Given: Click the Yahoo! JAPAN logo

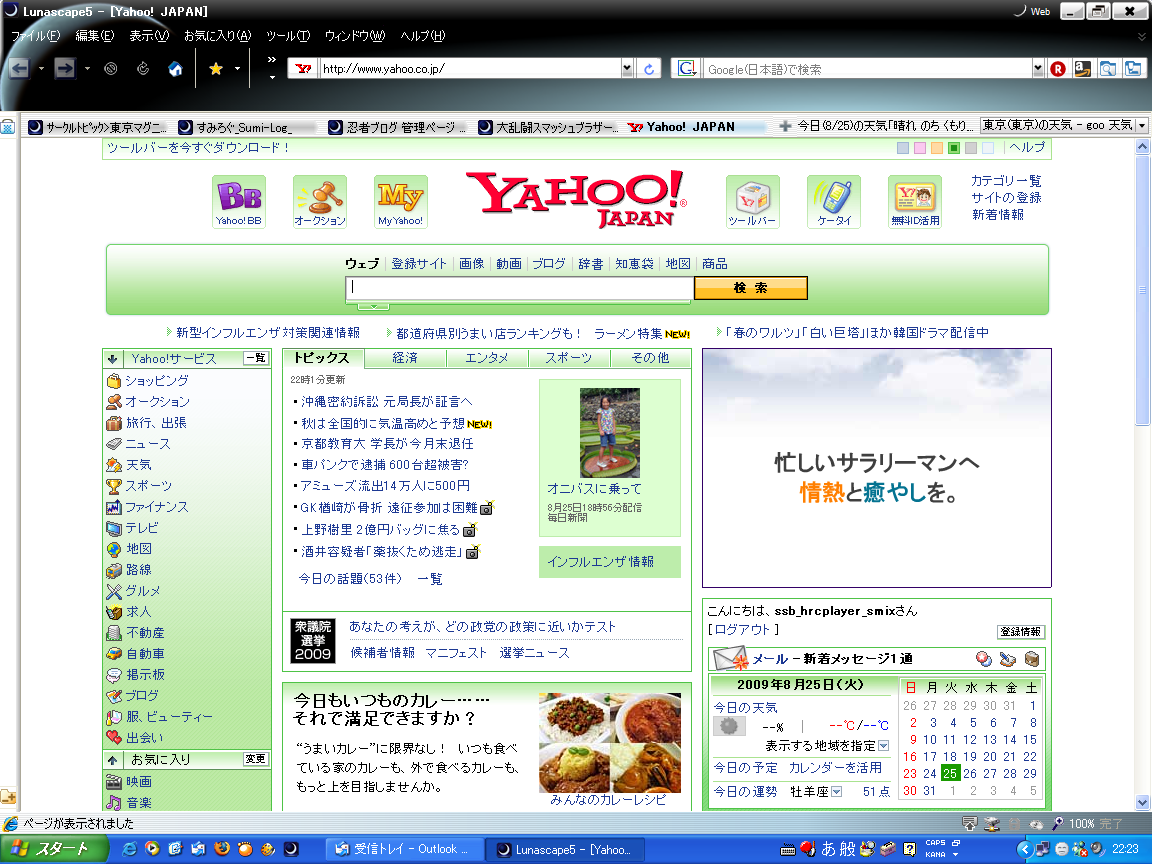Looking at the screenshot, I should [577, 198].
